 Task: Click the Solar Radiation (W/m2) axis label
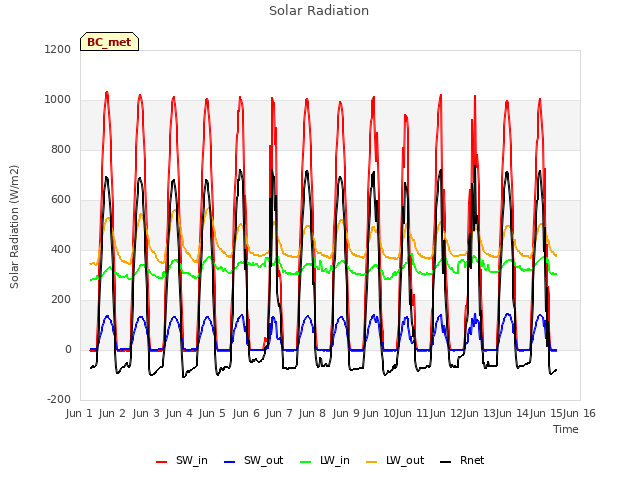[x=14, y=227]
